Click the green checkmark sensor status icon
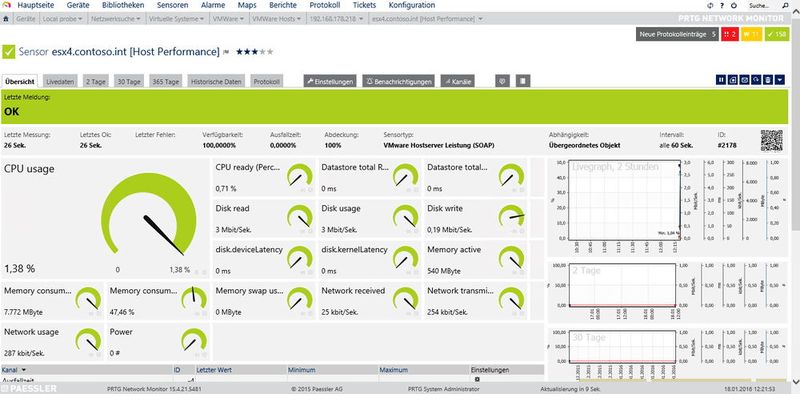 pos(9,52)
